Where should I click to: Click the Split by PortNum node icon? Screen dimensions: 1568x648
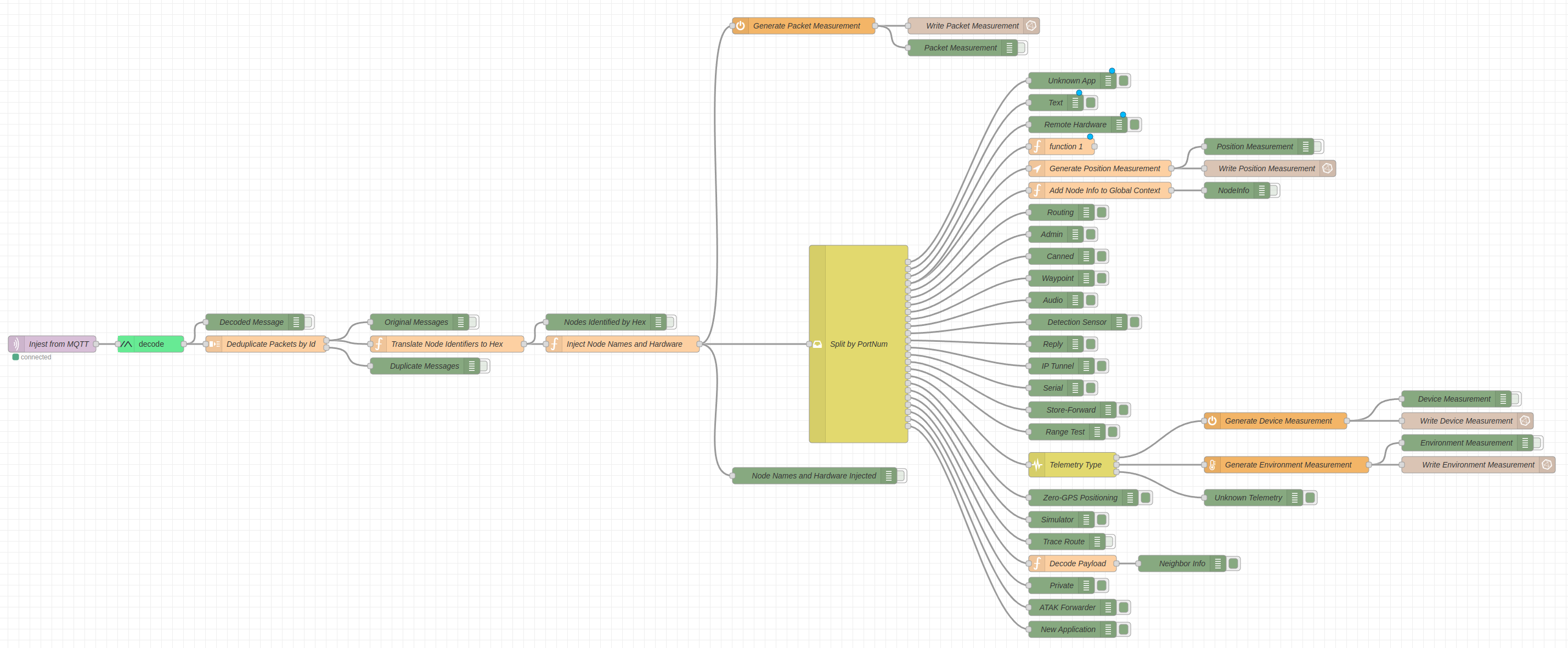click(x=817, y=344)
